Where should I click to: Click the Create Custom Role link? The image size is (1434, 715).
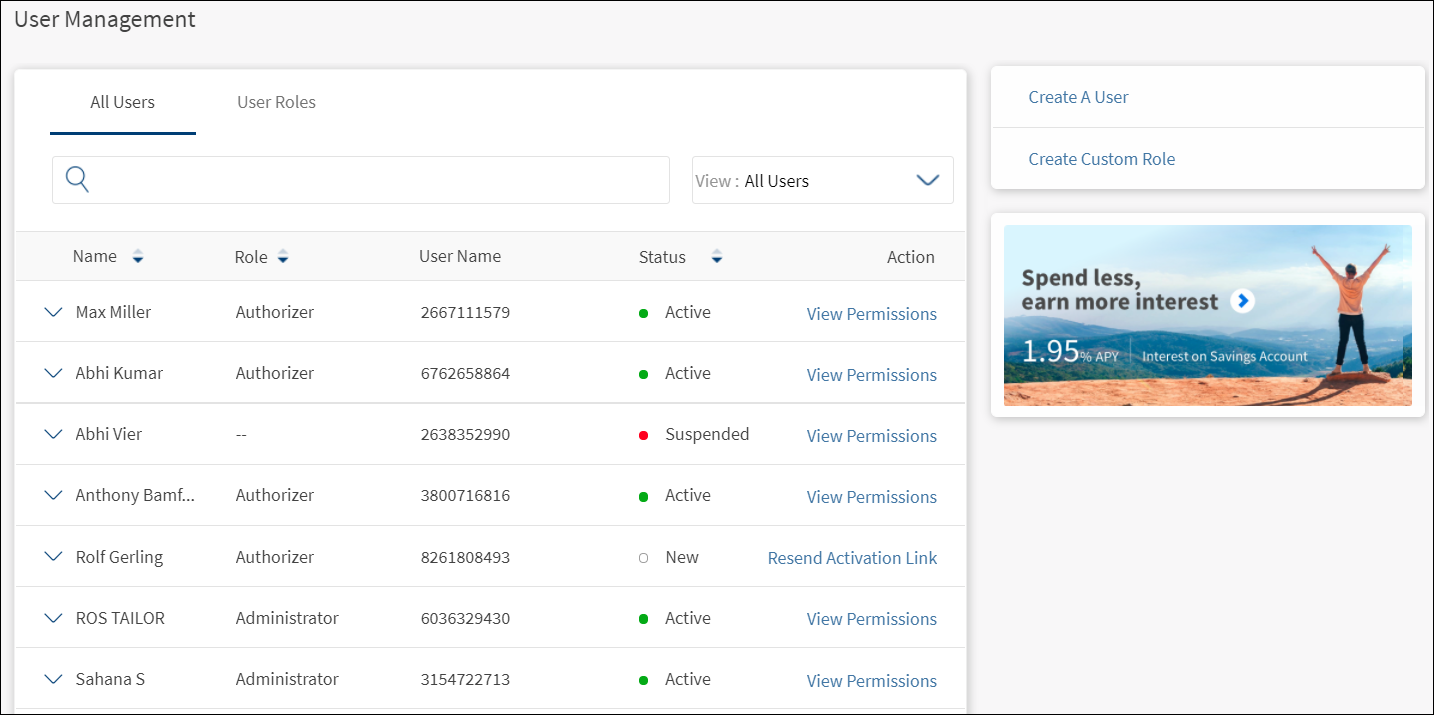tap(1101, 159)
